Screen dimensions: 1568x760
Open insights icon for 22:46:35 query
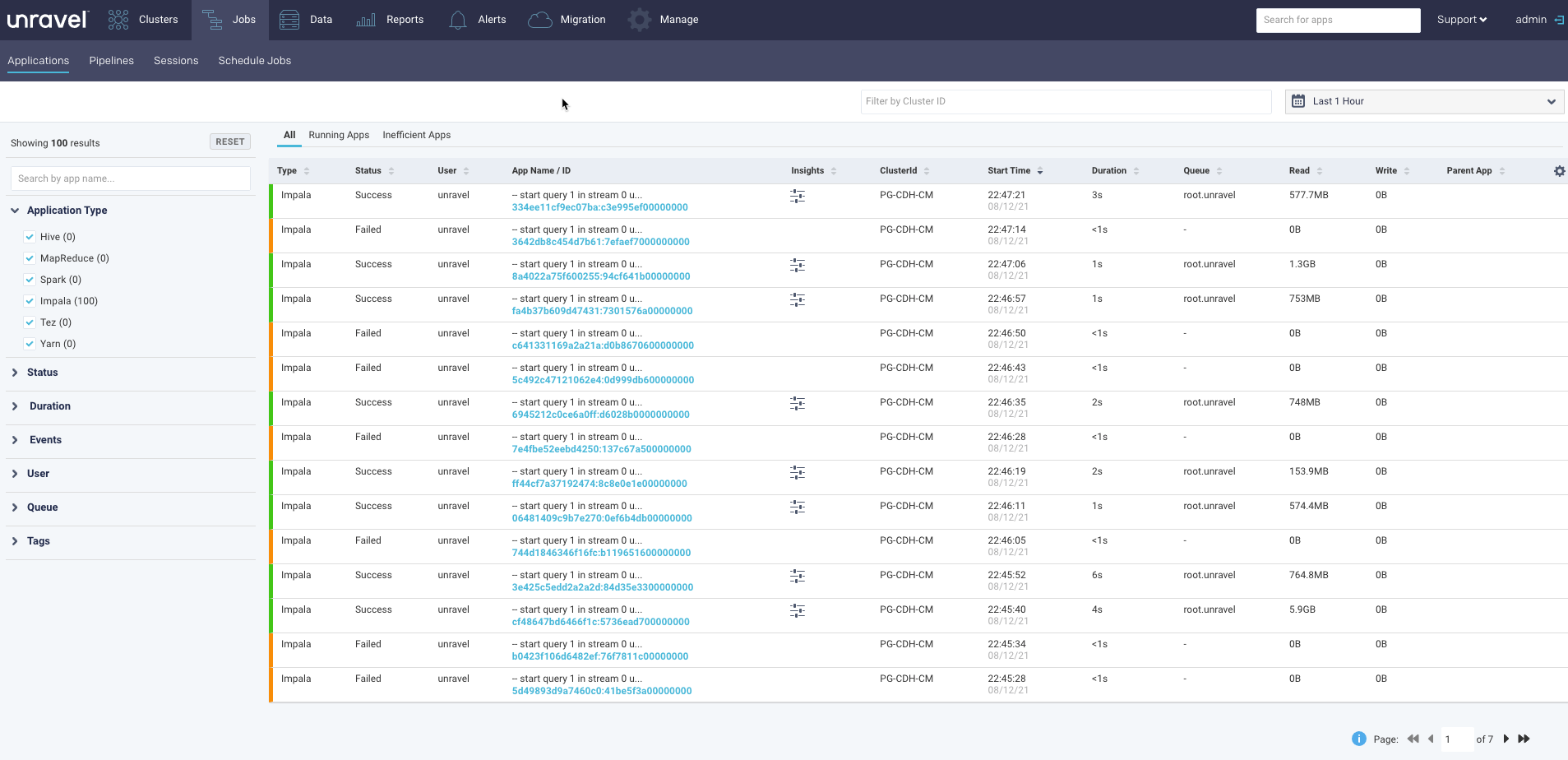coord(798,404)
